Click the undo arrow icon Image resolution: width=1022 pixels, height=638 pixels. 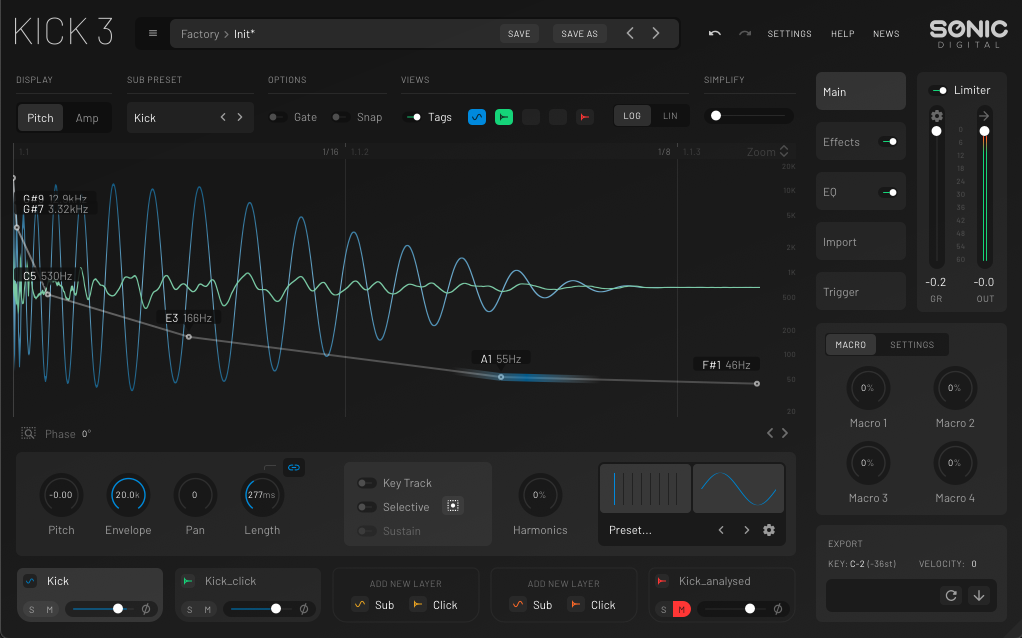[x=714, y=33]
